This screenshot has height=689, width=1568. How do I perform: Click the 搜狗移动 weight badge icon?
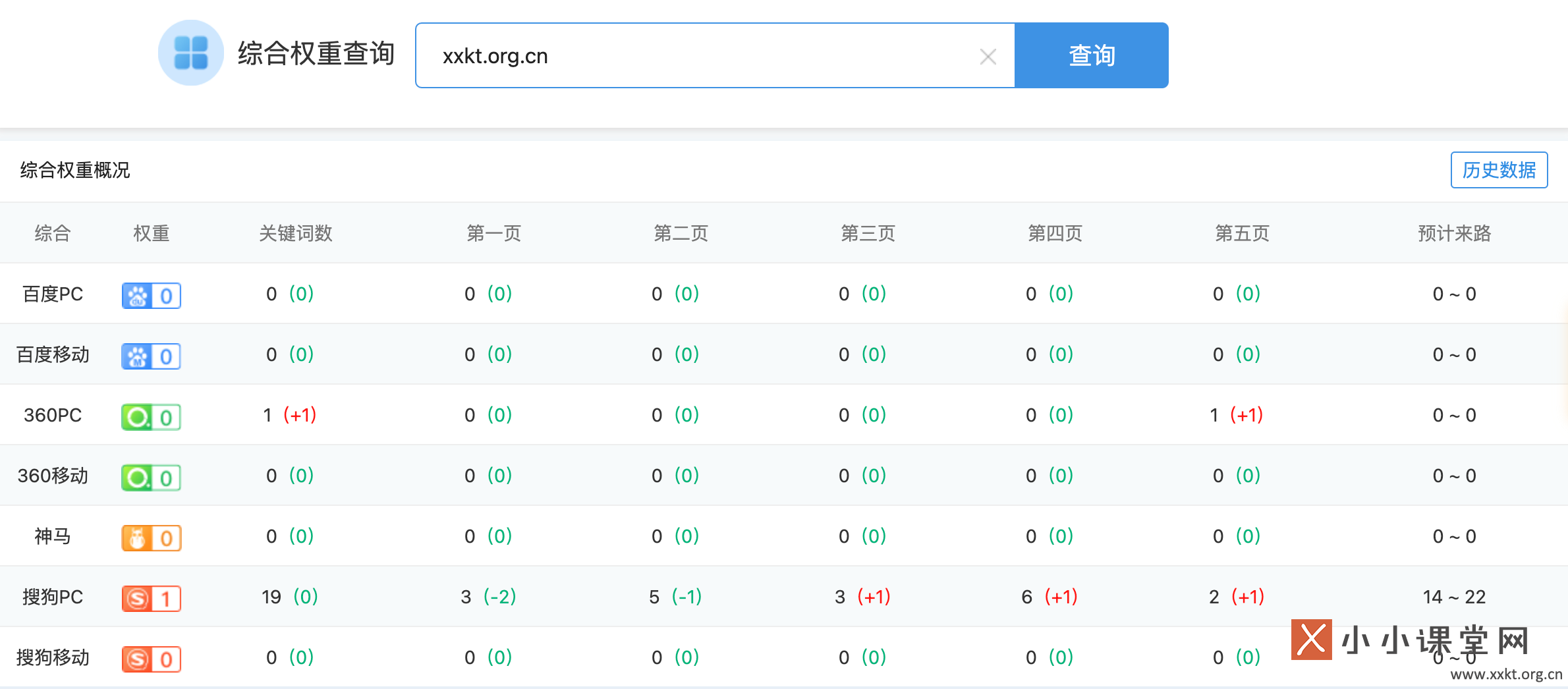[152, 659]
